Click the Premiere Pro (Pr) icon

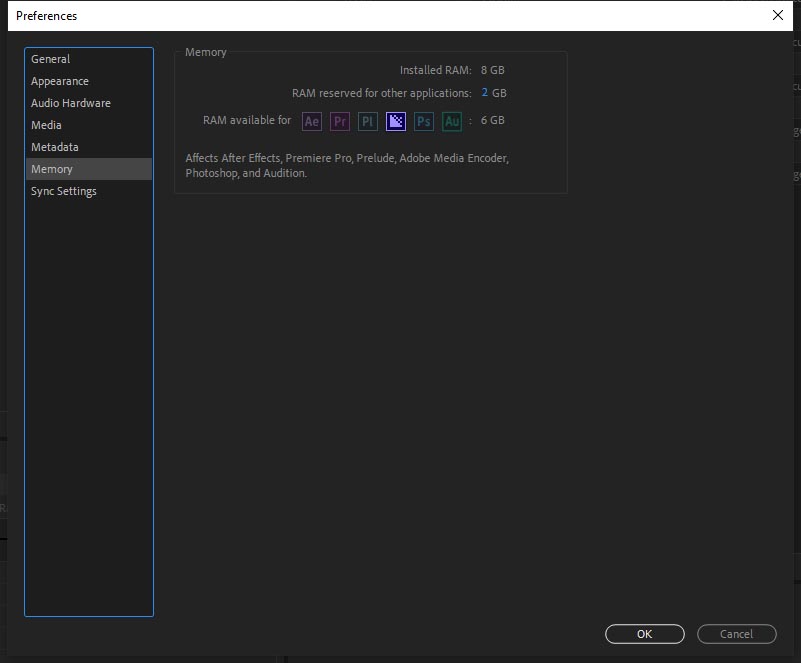pos(340,121)
